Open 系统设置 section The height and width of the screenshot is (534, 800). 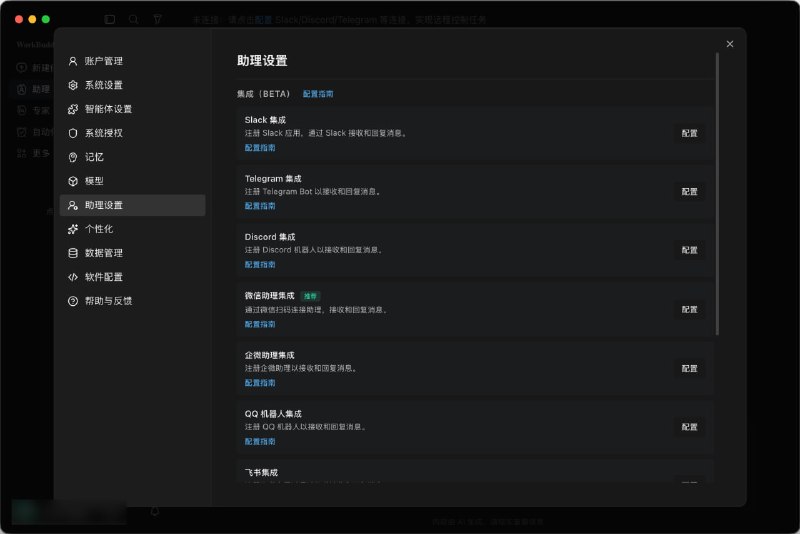pos(133,85)
